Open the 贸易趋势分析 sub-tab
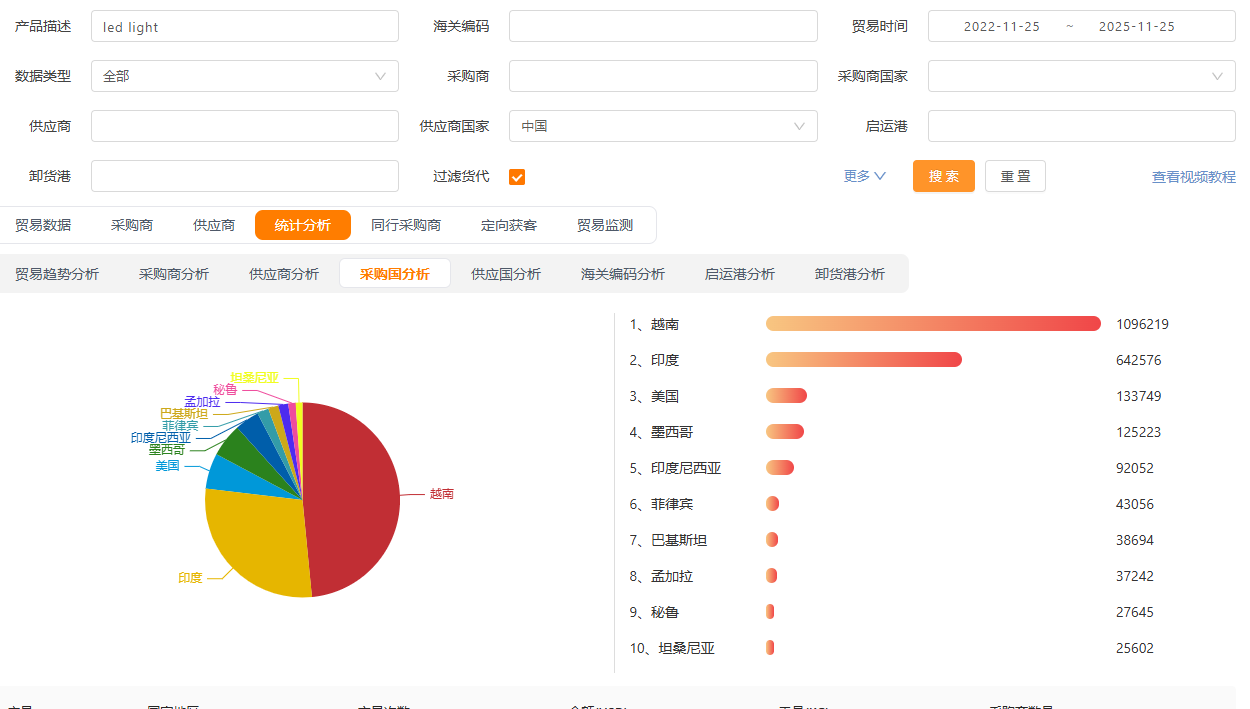 tap(57, 274)
